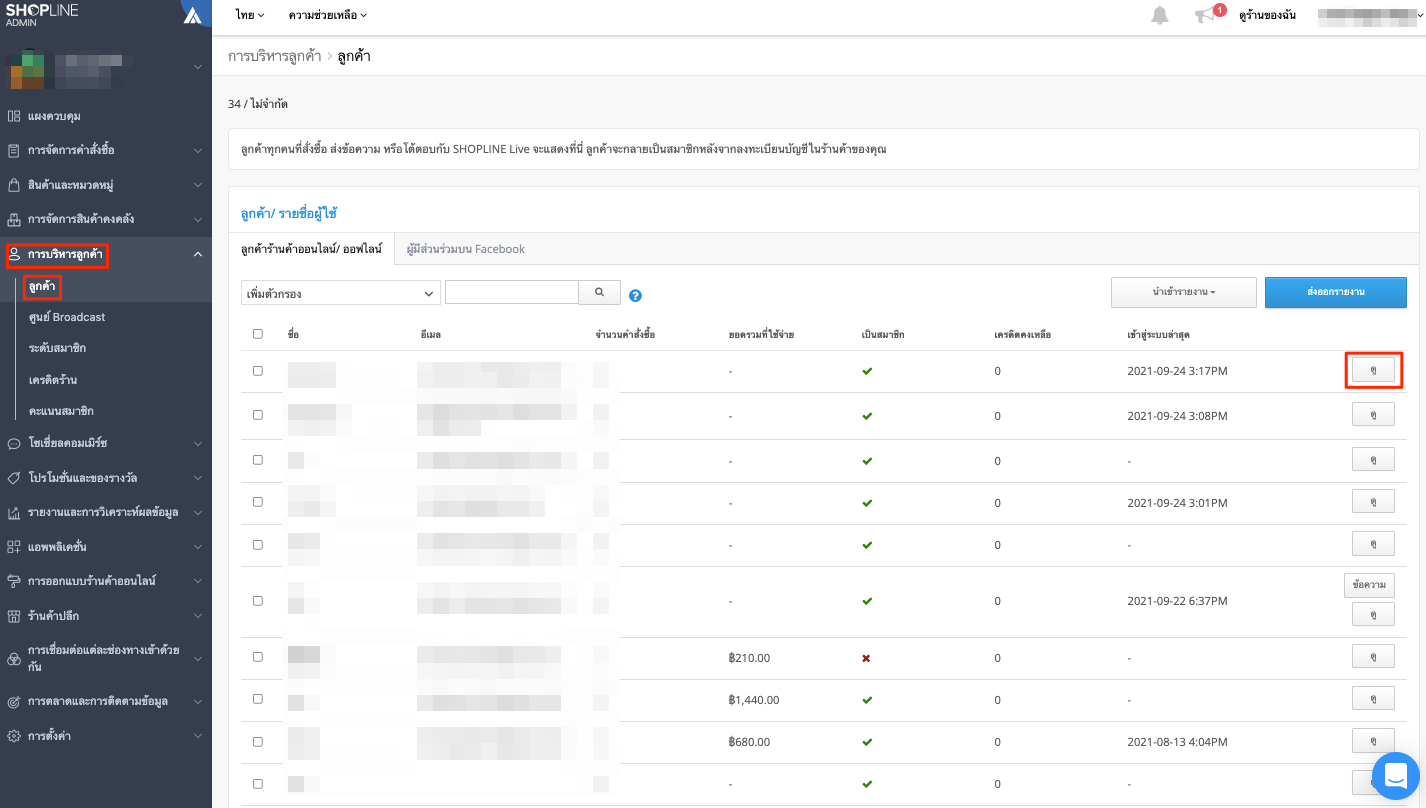Viewport: 1426px width, 808px height.
Task: Click the แผงควบคุม dashboard icon
Action: (x=14, y=116)
